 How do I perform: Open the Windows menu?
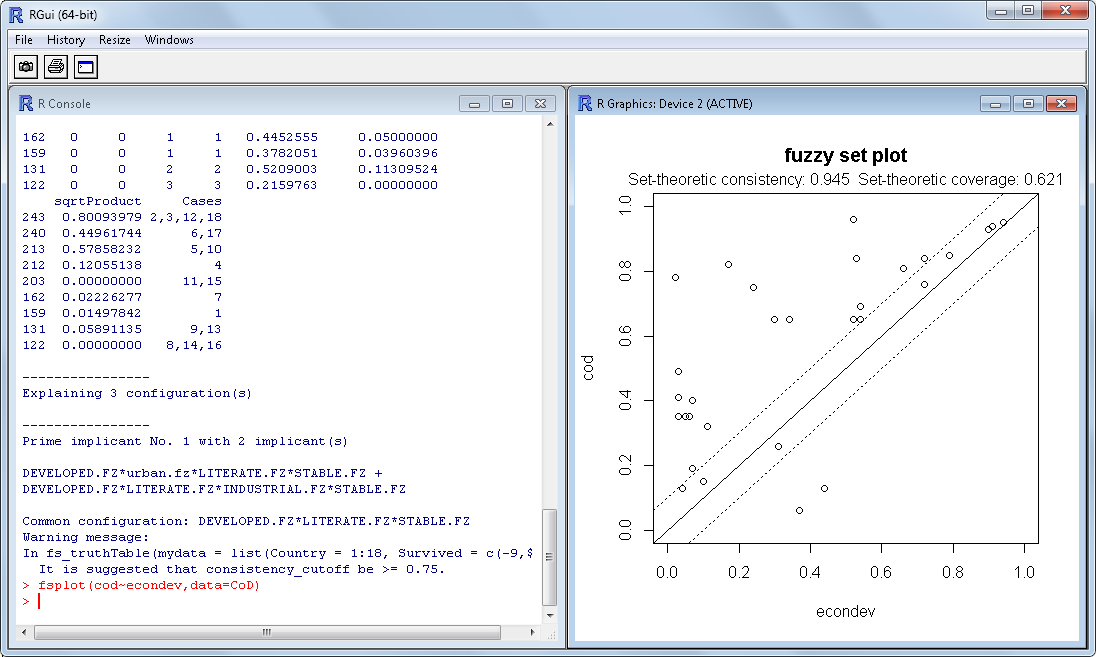click(169, 40)
